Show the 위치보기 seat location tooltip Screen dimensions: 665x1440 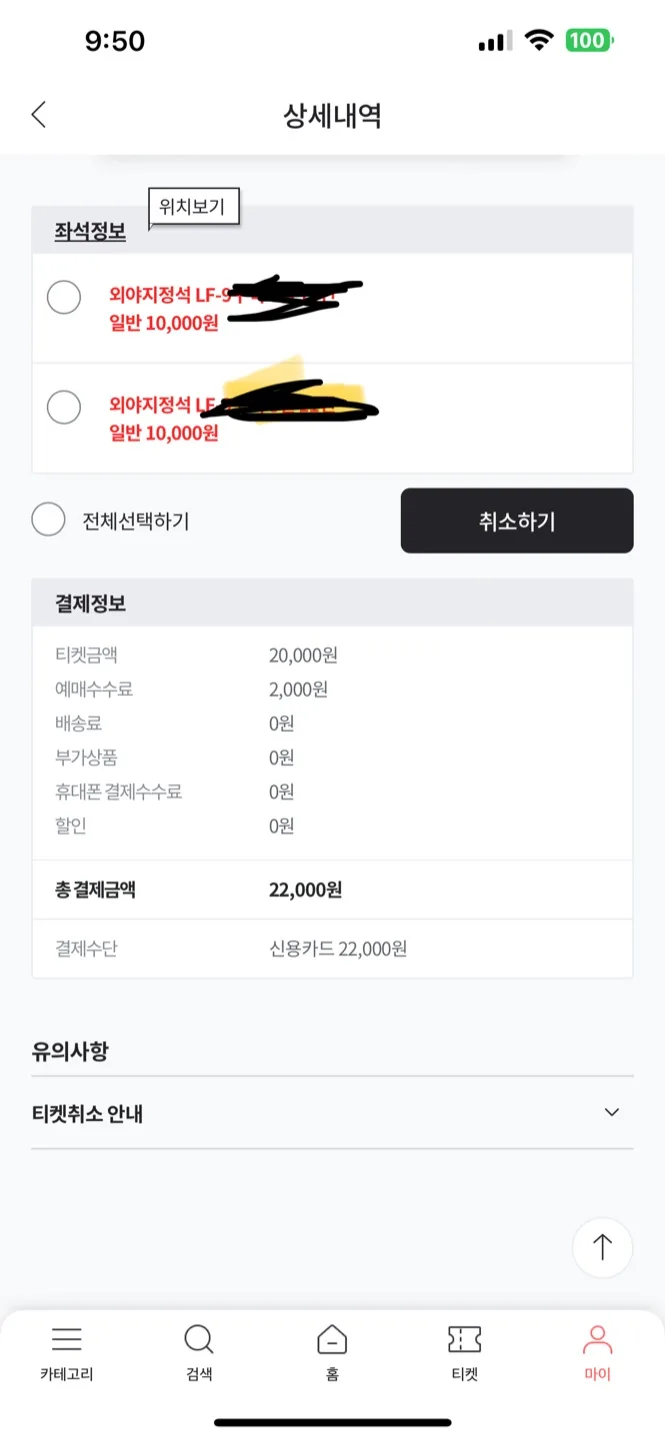point(194,209)
